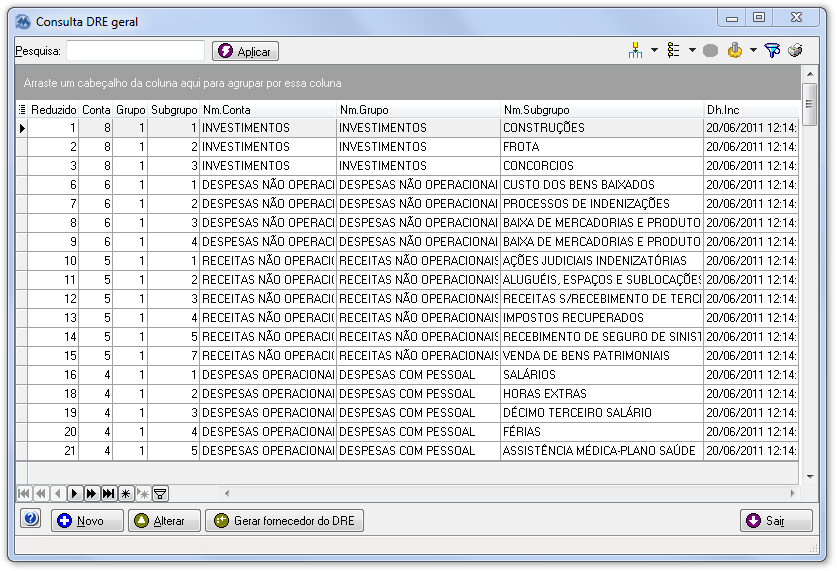
Task: Click the blue funnel filter icon
Action: tap(772, 51)
